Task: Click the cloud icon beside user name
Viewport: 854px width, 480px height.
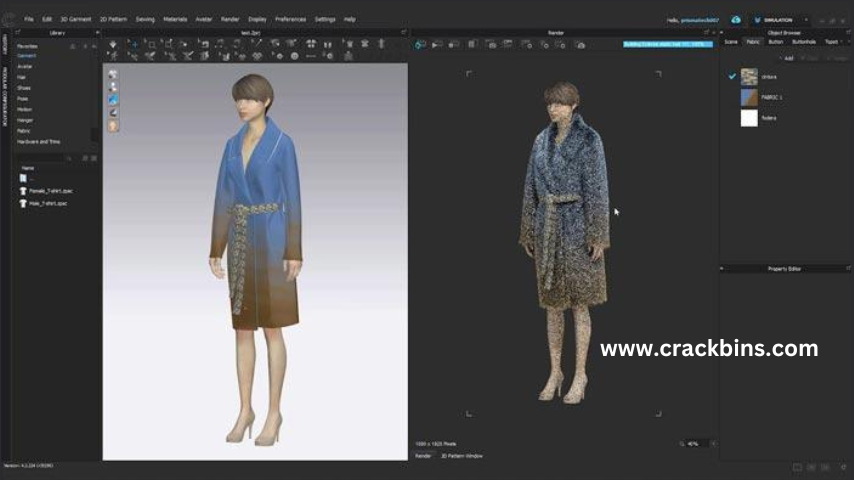Action: pyautogui.click(x=736, y=19)
